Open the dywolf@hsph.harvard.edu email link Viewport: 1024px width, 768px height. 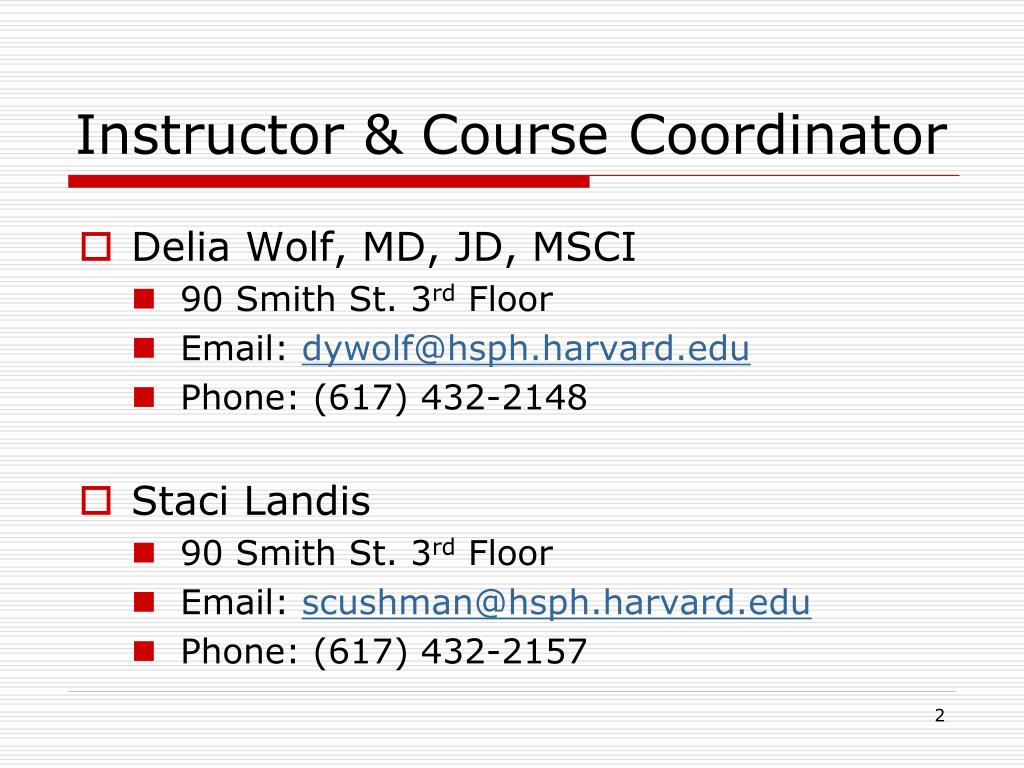click(x=526, y=349)
